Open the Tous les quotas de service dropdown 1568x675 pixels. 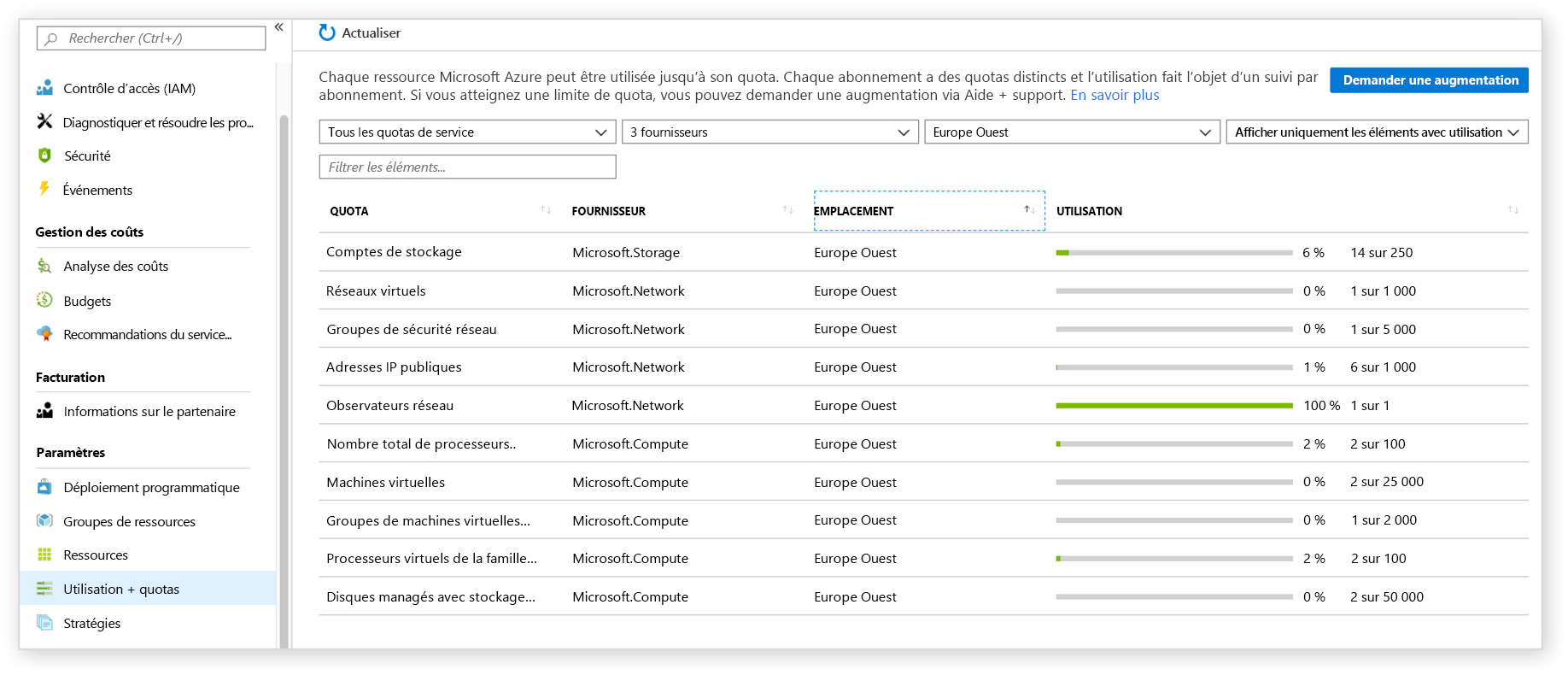tap(467, 132)
